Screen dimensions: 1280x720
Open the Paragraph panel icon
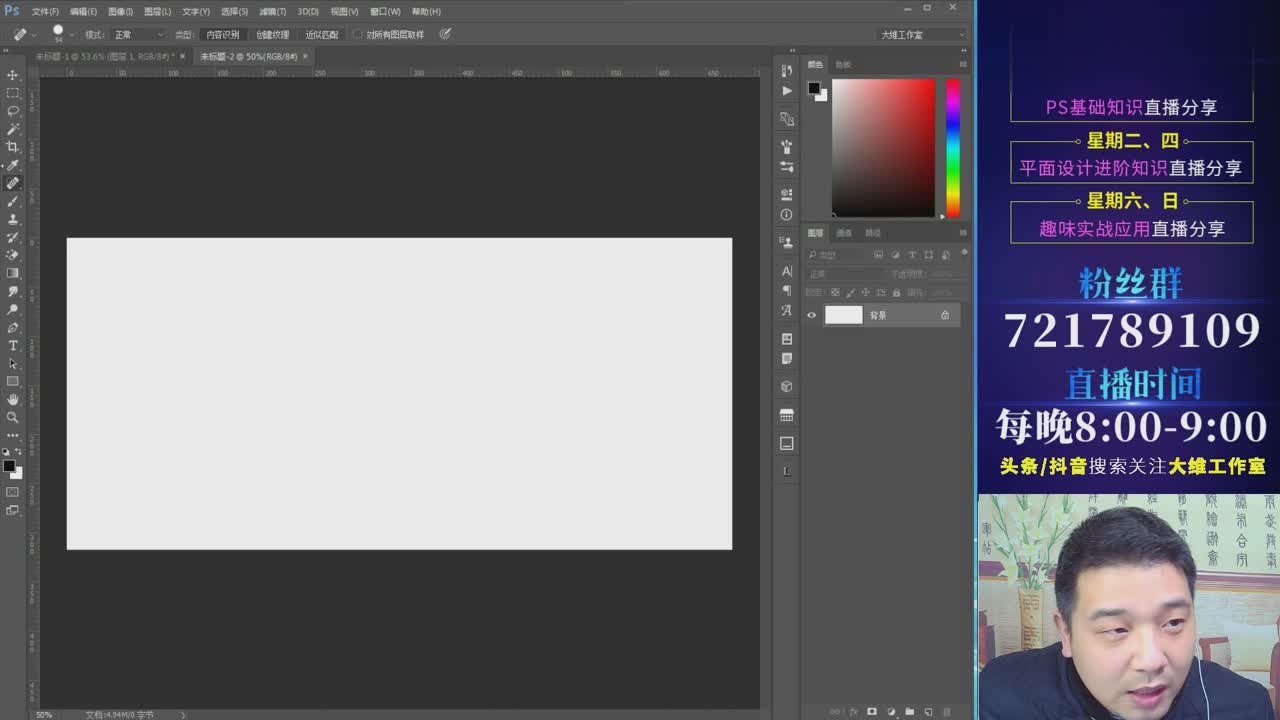(787, 290)
